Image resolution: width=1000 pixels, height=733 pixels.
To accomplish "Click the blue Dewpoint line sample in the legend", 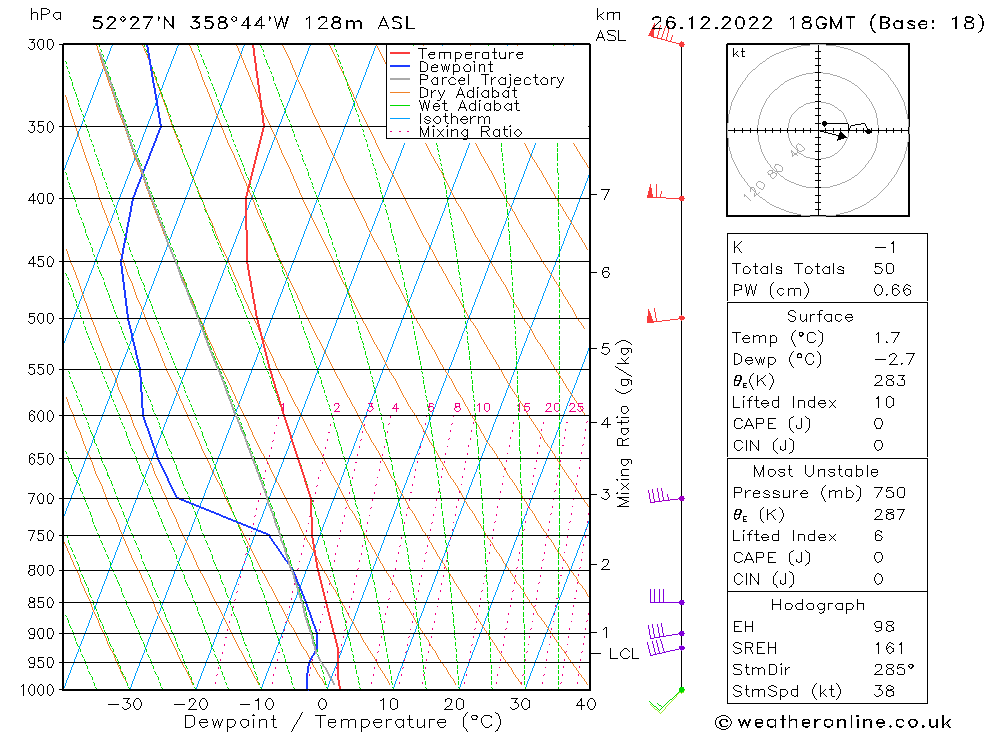I will coord(400,67).
